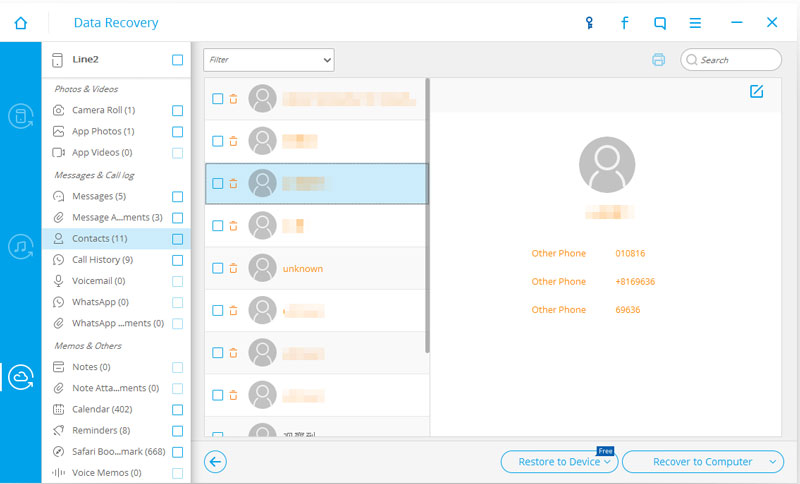
Task: Select the unknown contact name
Action: click(x=303, y=269)
